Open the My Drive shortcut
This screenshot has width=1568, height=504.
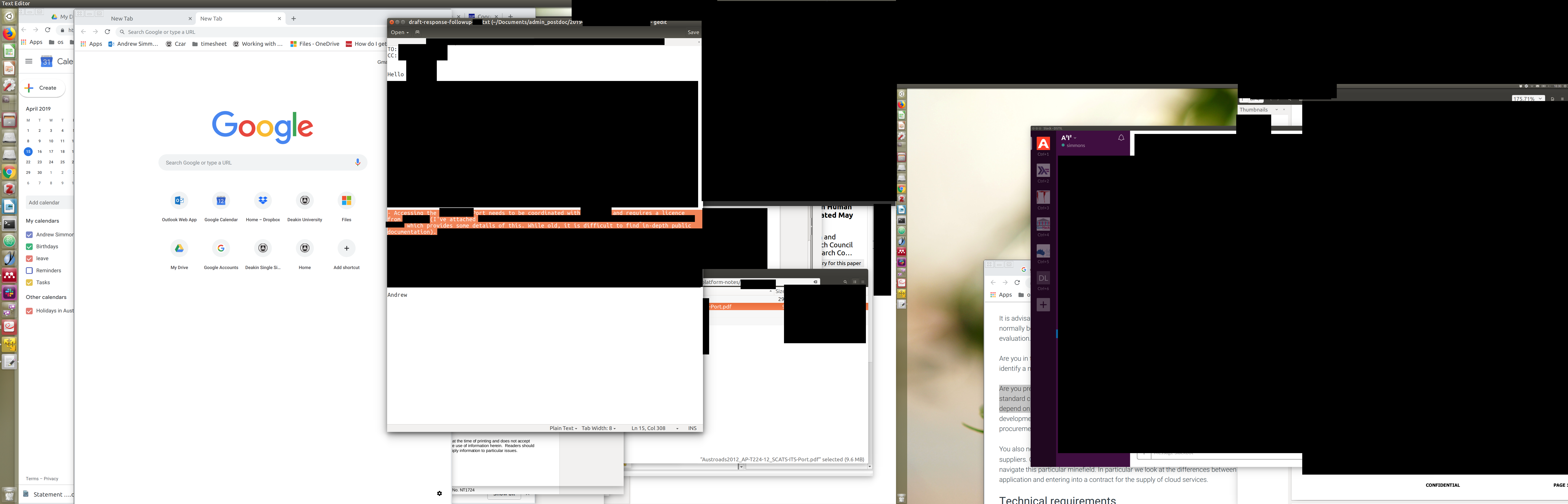[x=179, y=248]
